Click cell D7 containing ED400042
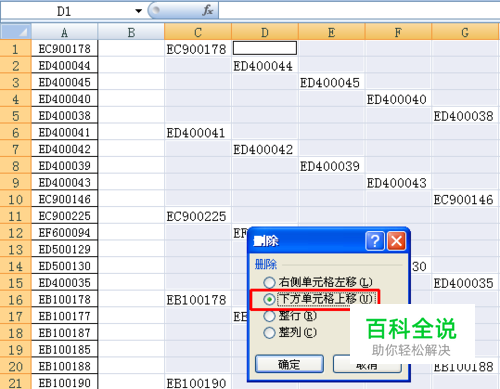 [265, 149]
